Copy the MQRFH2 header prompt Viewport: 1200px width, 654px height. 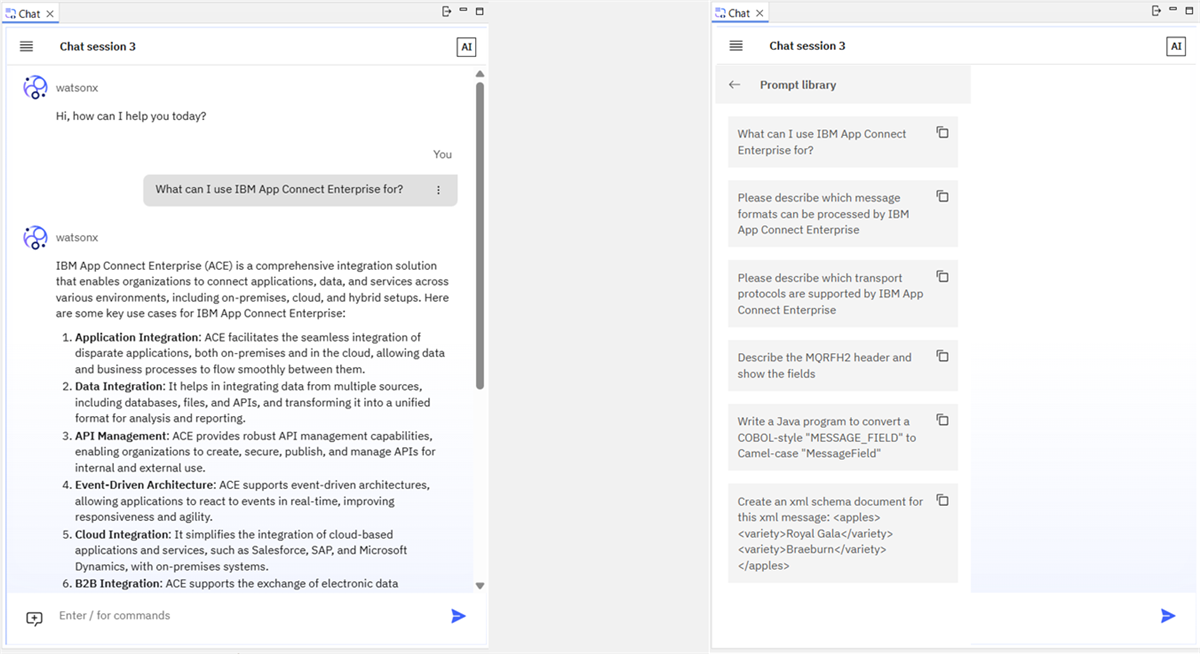click(x=942, y=356)
